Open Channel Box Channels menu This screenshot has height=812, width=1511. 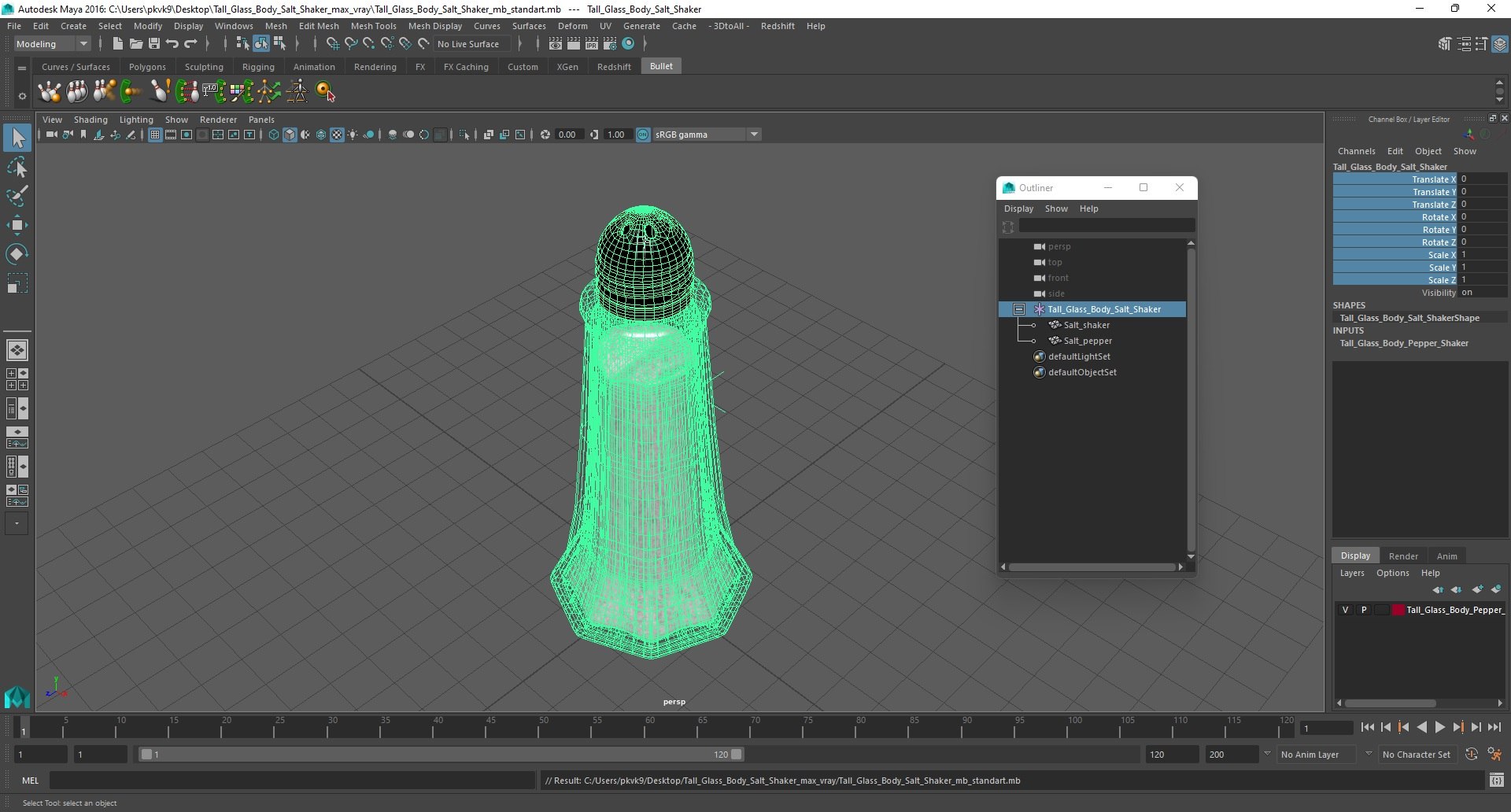(x=1356, y=151)
